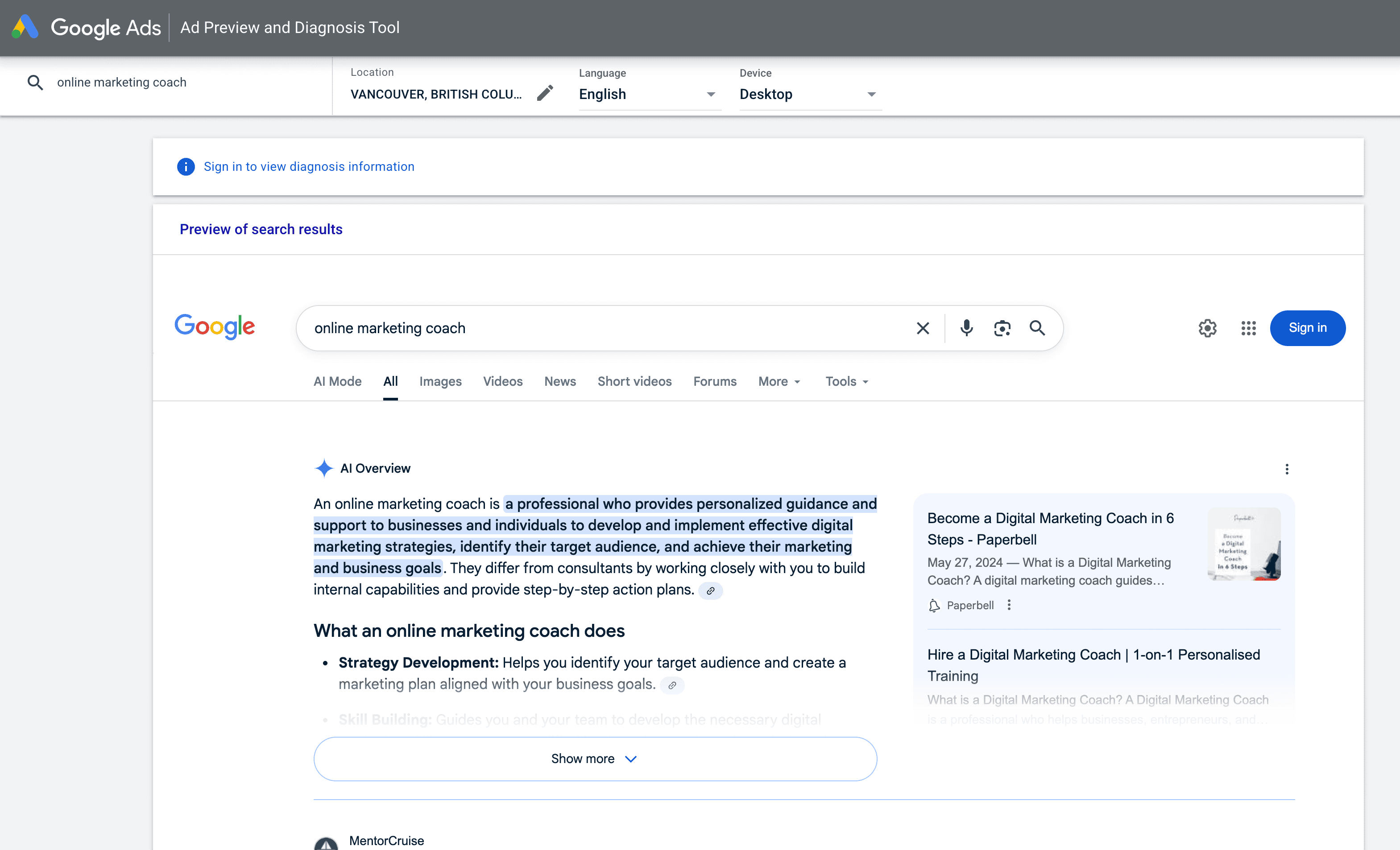Switch to the Images results tab
Viewport: 1400px width, 850px height.
[440, 382]
